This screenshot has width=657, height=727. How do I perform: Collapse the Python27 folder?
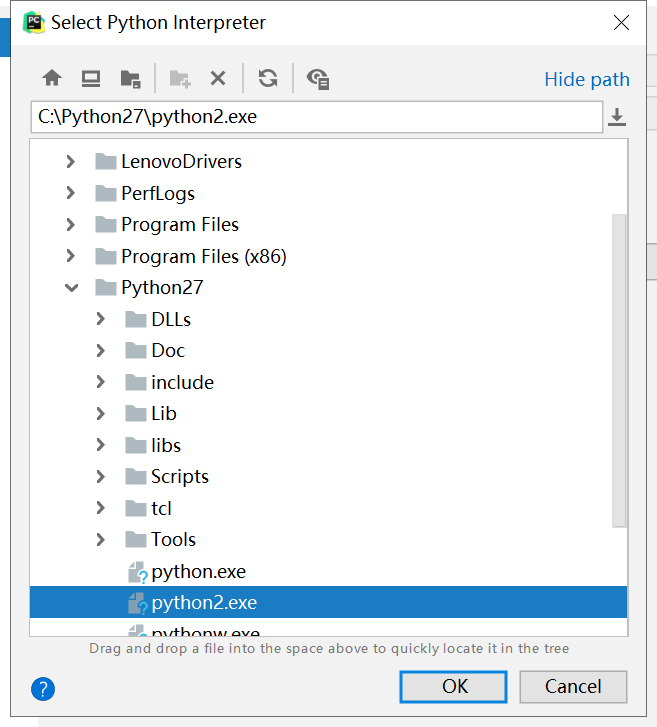pyautogui.click(x=71, y=288)
